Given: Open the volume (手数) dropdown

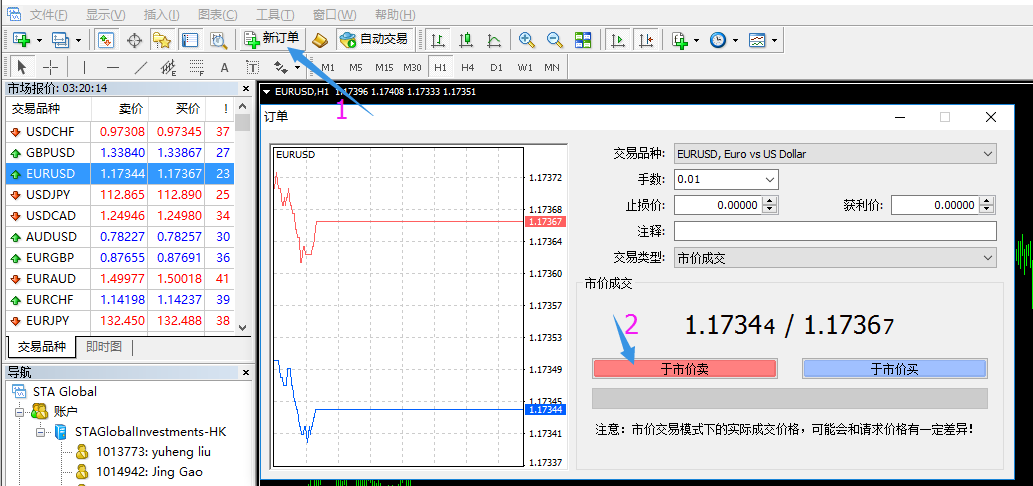Looking at the screenshot, I should (x=726, y=179).
